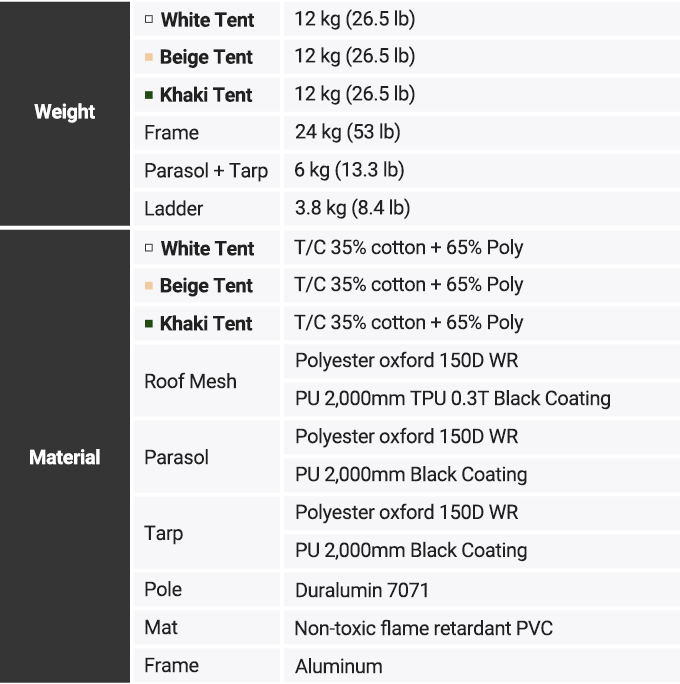The width and height of the screenshot is (680, 684).
Task: Select the khaki swatch in the Material section
Action: [149, 323]
